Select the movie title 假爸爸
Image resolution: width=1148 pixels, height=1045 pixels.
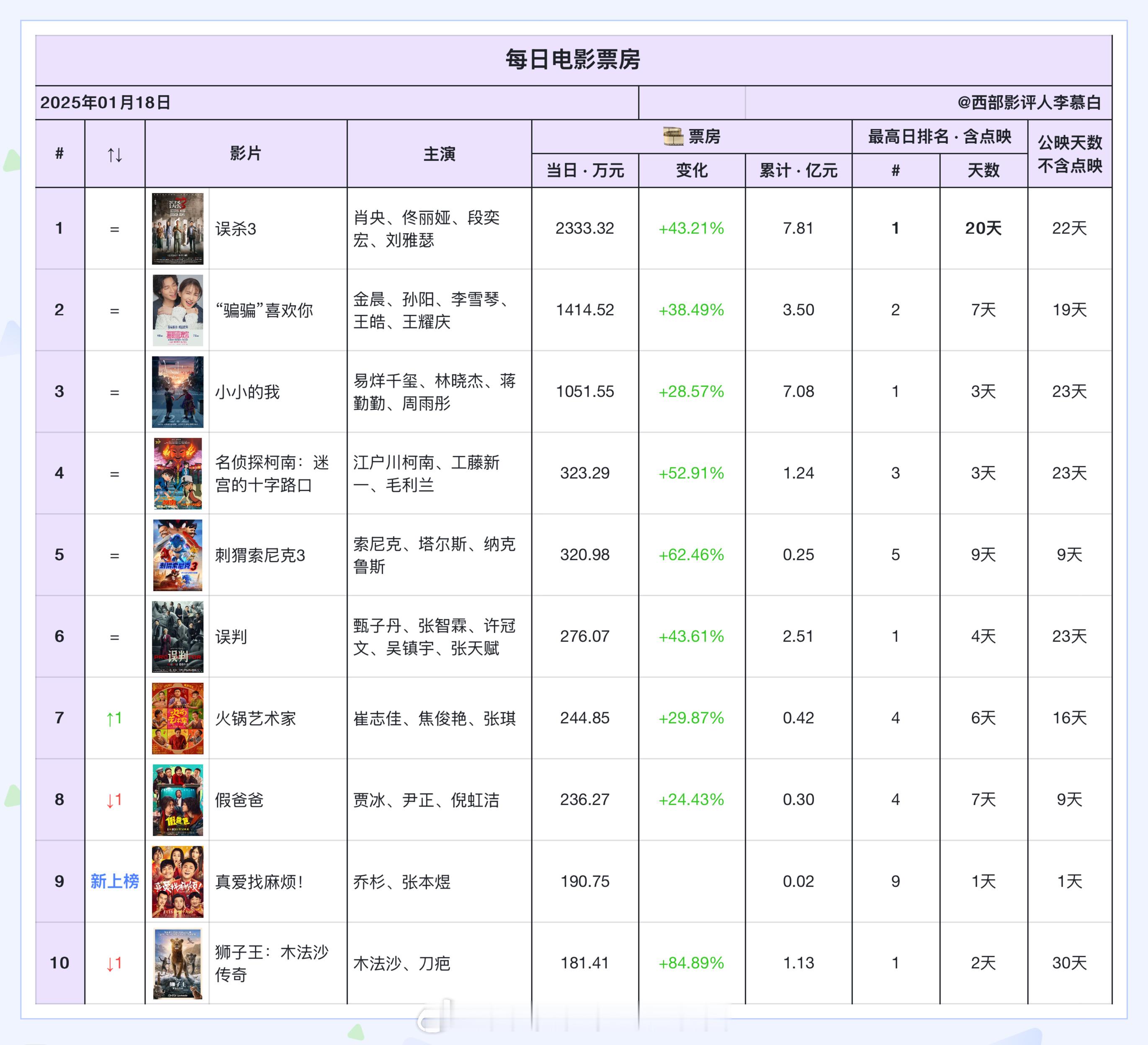coord(239,800)
